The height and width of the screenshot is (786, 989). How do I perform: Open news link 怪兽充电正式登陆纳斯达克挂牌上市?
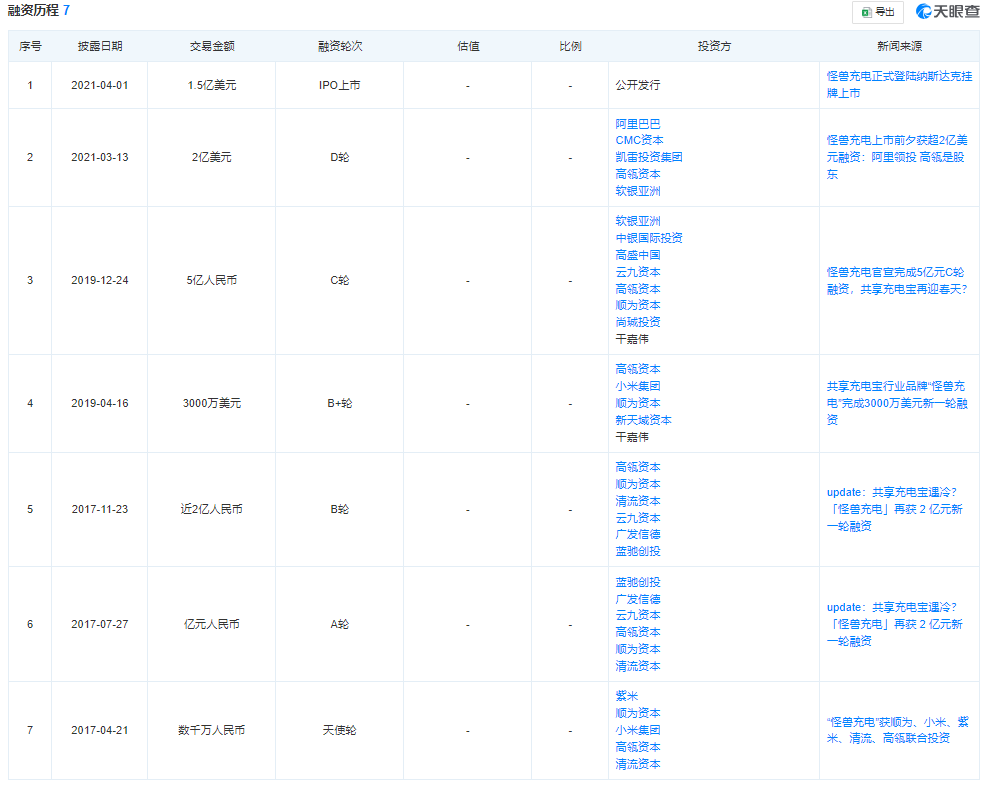(899, 85)
